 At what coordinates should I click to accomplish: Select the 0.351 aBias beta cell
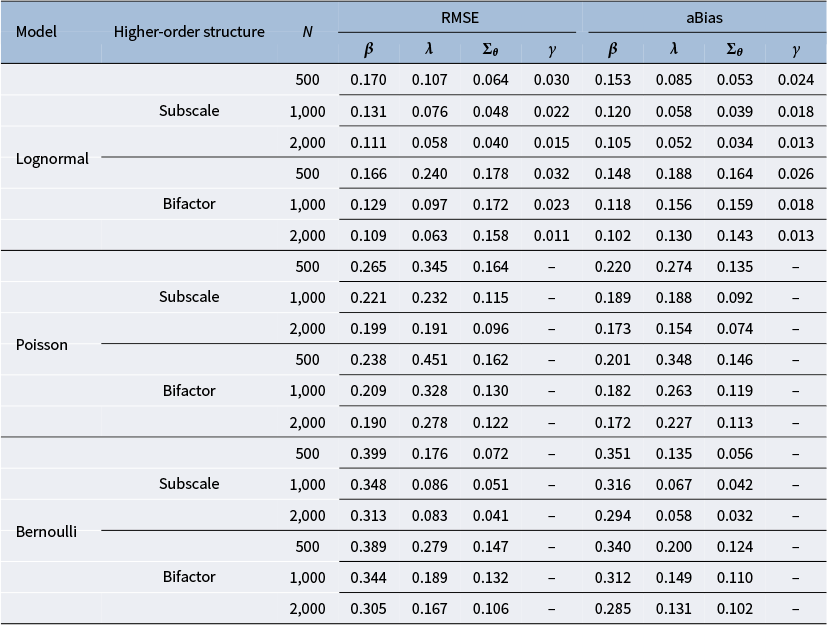pos(612,452)
